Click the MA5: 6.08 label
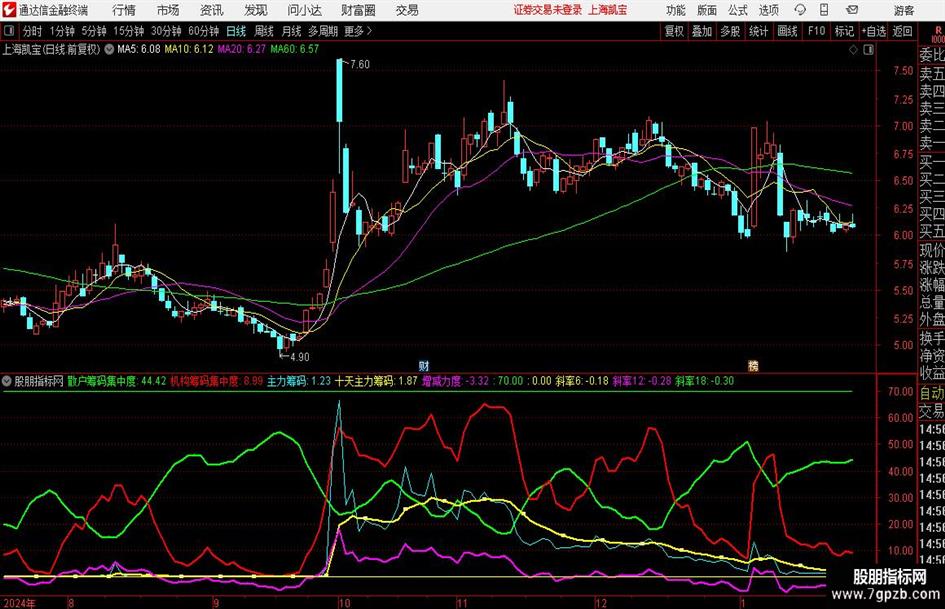Viewport: 945px width, 609px height. 139,49
